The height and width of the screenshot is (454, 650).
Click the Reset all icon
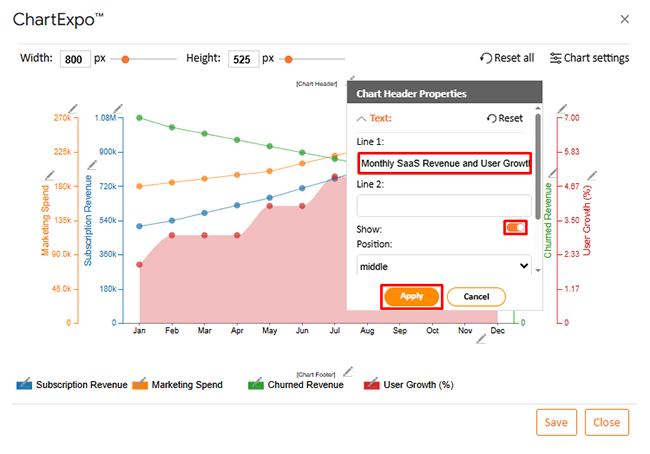coord(486,58)
